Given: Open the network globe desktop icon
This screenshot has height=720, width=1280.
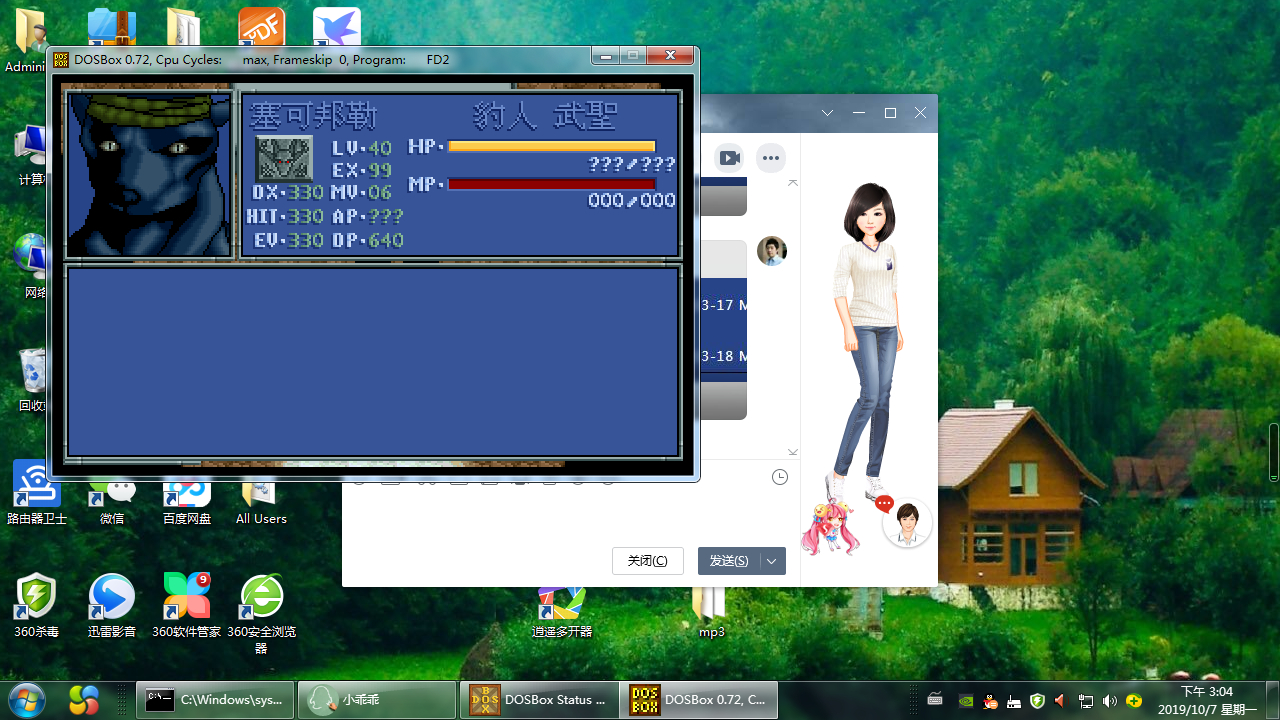Looking at the screenshot, I should click(32, 266).
